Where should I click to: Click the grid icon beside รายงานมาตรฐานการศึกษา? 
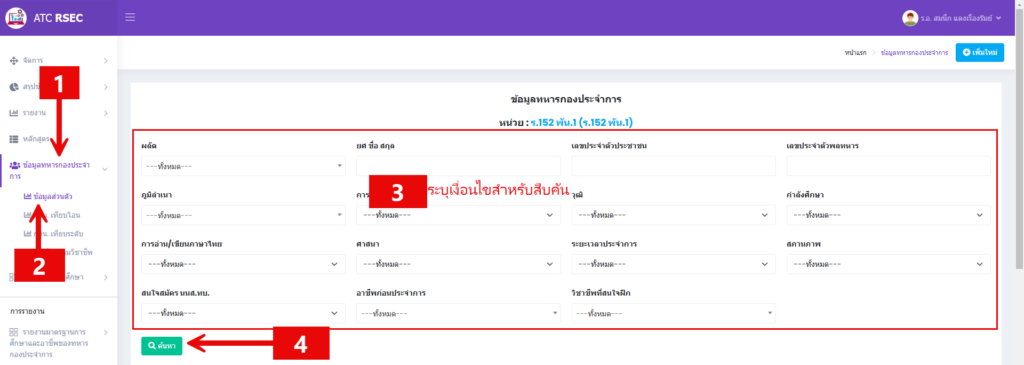coord(14,332)
